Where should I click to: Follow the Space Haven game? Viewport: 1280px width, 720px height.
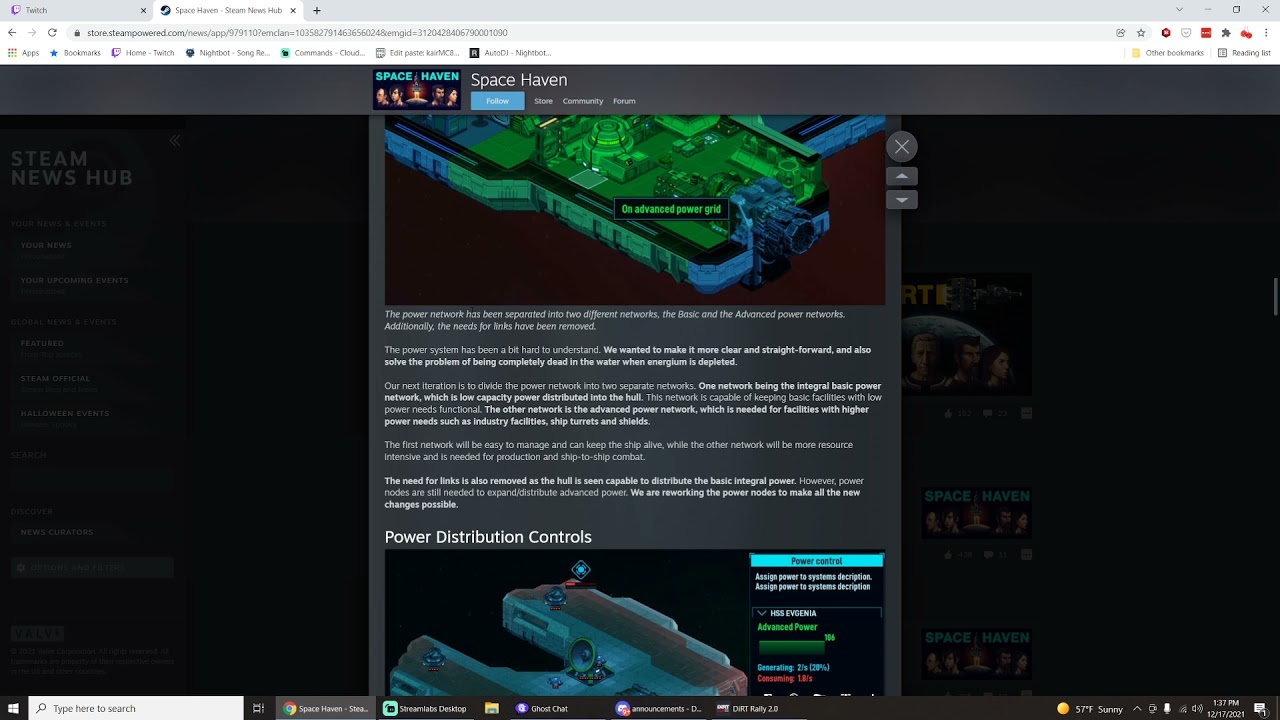[497, 101]
